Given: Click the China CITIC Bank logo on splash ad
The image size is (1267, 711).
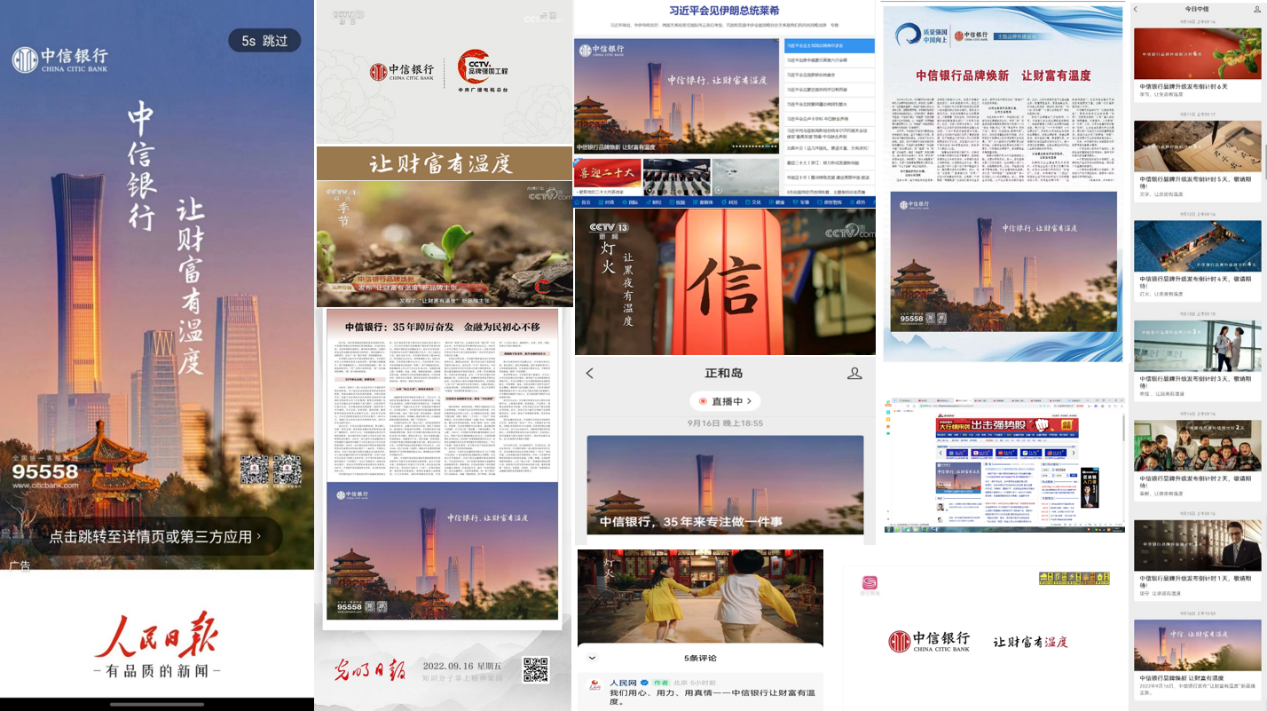Looking at the screenshot, I should [x=60, y=59].
